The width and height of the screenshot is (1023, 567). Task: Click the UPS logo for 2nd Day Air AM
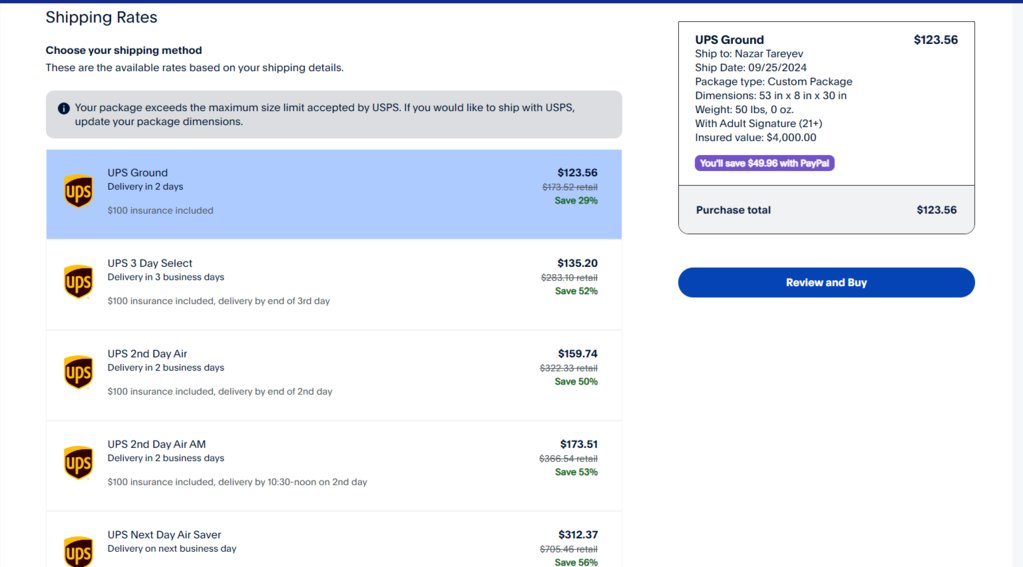point(78,463)
